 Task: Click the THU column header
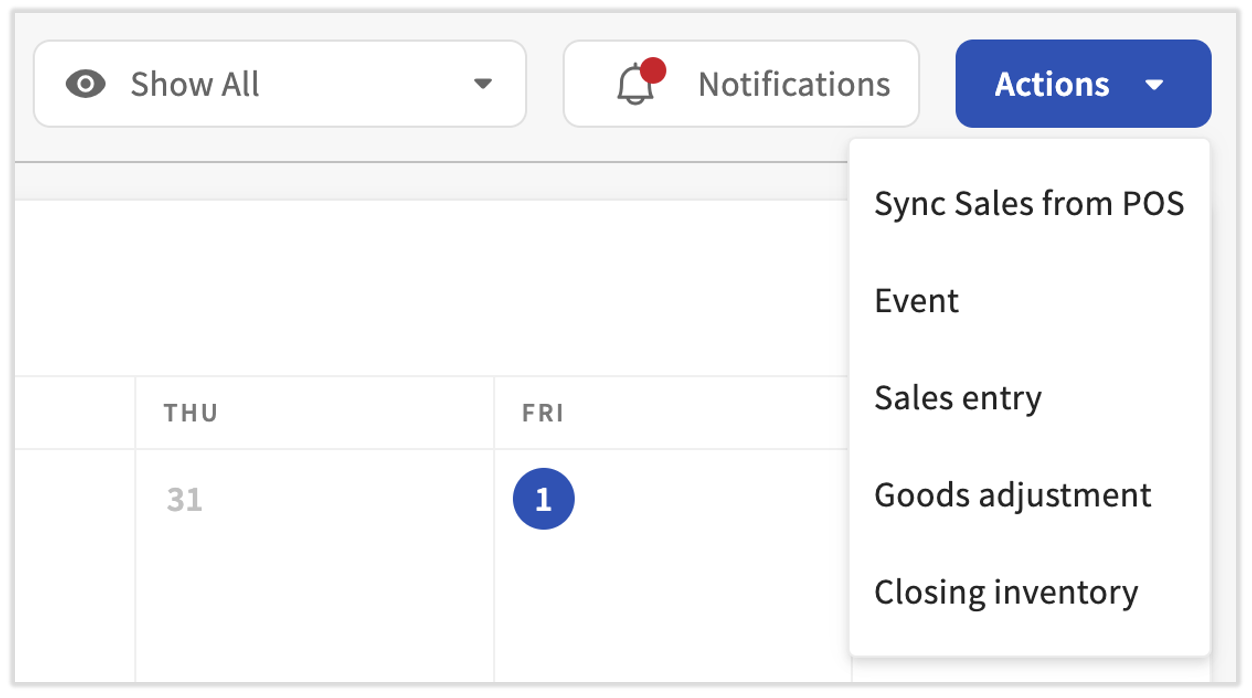[x=191, y=413]
